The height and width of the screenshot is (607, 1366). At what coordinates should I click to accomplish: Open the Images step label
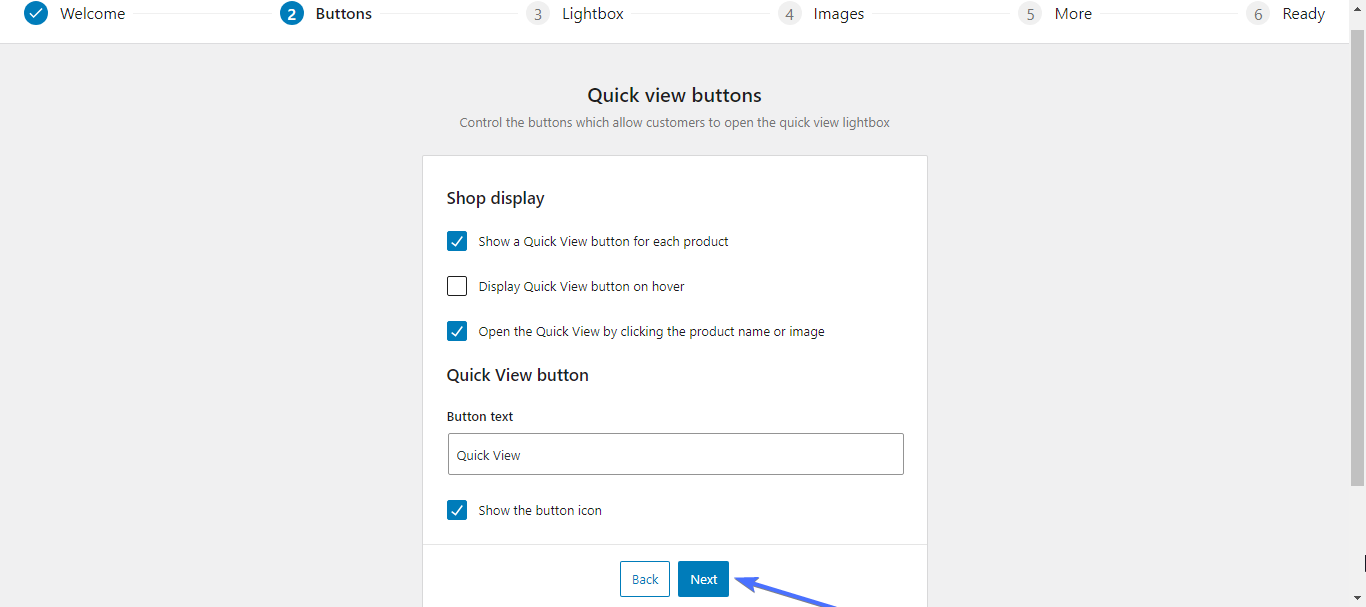click(x=838, y=14)
